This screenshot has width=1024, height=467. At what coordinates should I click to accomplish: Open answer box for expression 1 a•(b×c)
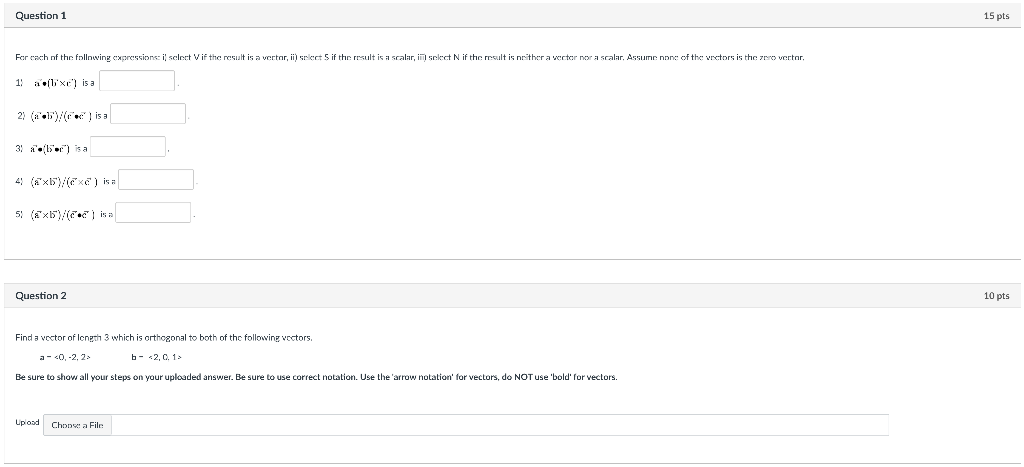click(136, 81)
